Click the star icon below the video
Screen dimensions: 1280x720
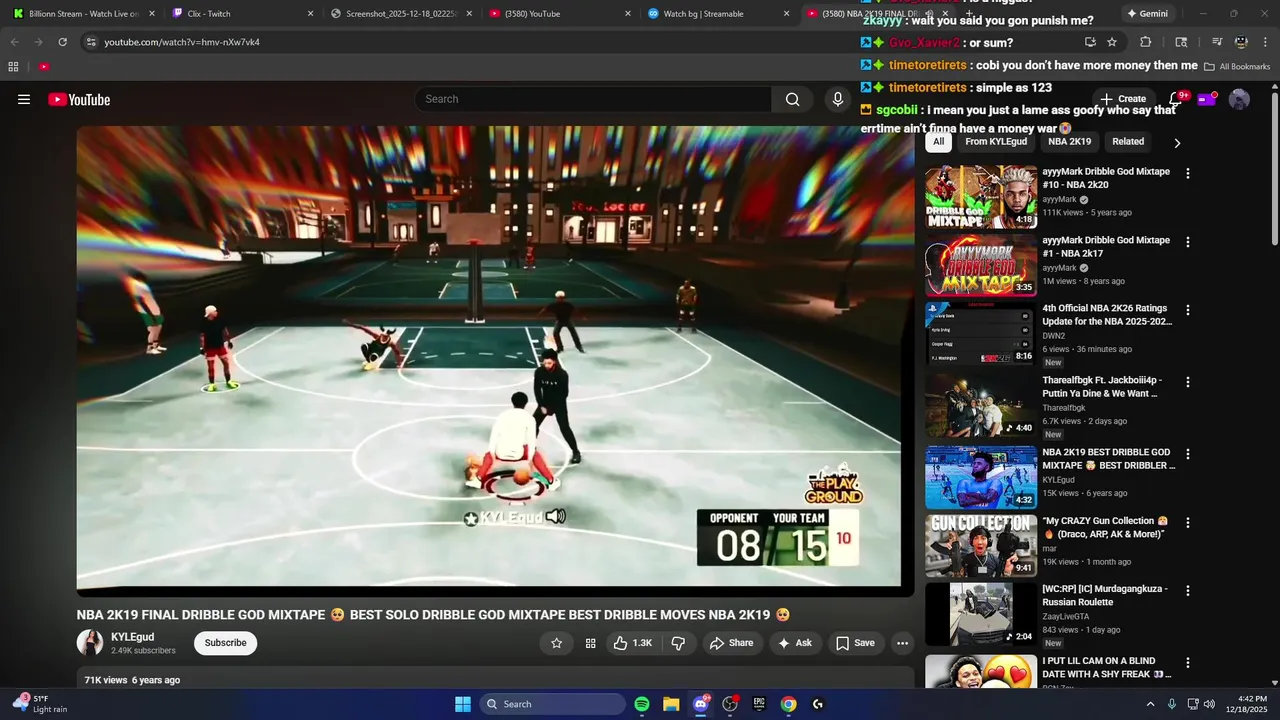[557, 643]
